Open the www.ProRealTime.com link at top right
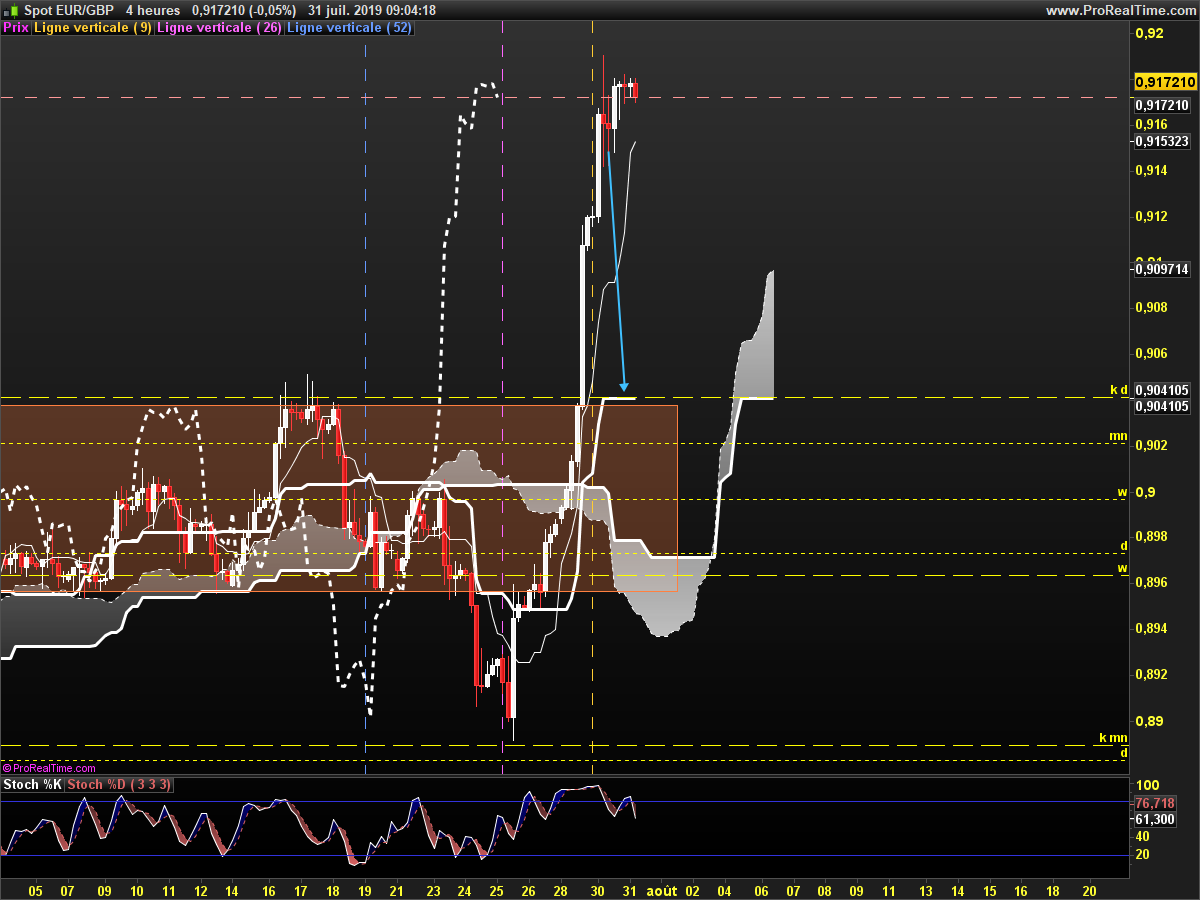 1119,10
